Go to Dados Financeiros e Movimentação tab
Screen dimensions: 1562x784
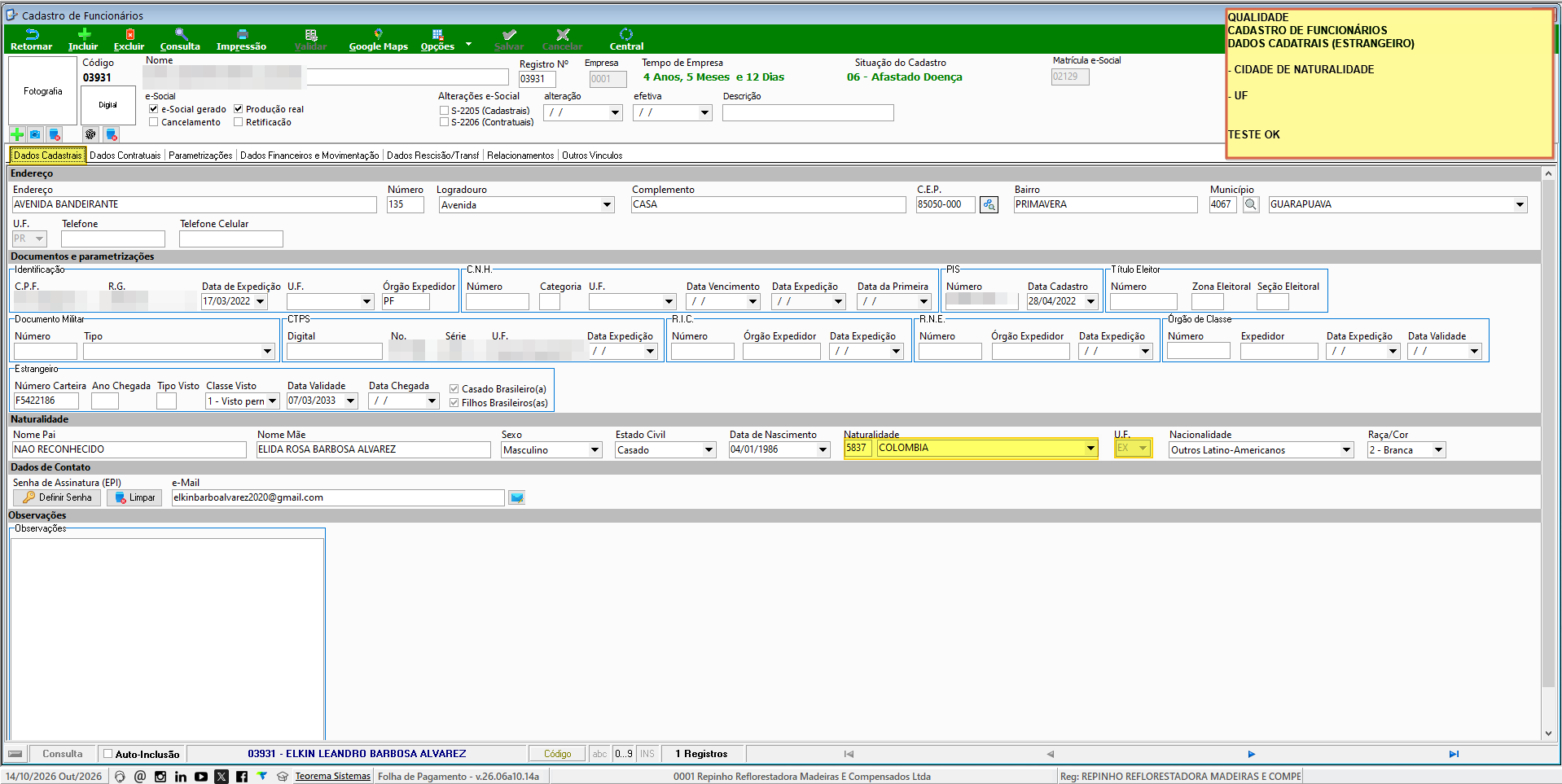309,155
